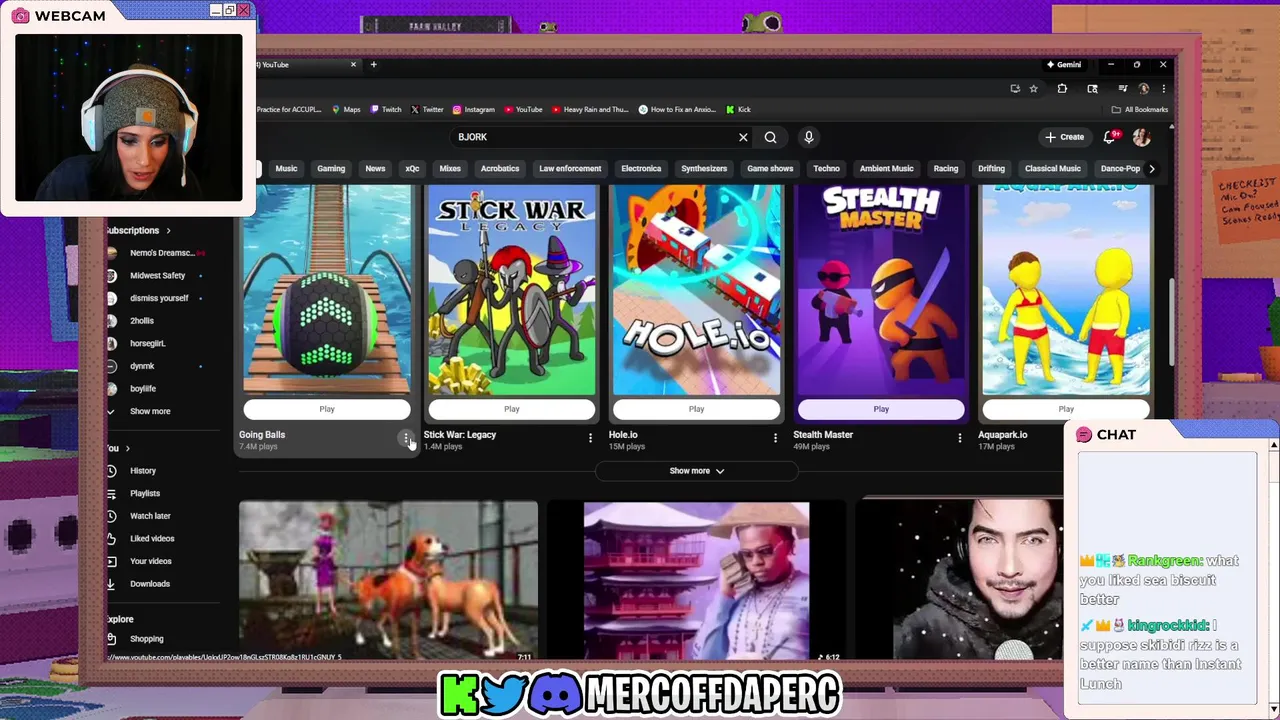Expand the Subscriptions section chevron
The height and width of the screenshot is (720, 1280).
(168, 231)
